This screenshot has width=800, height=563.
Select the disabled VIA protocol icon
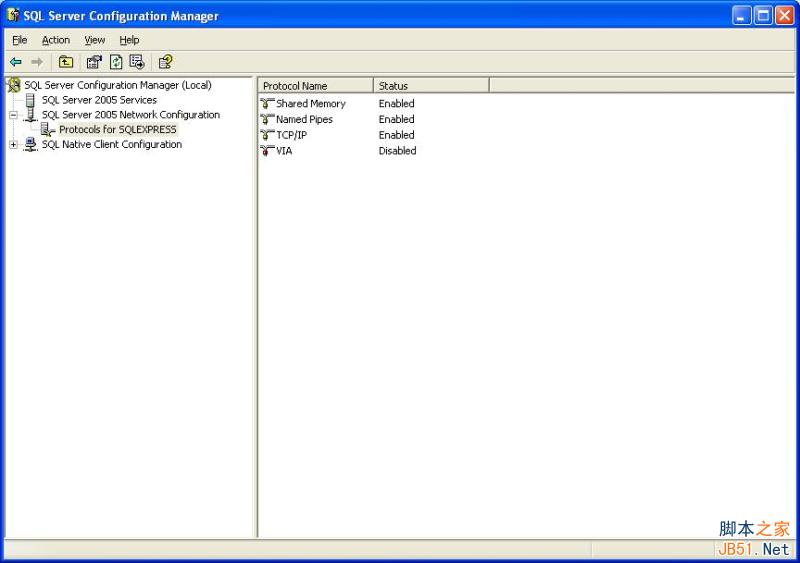pyautogui.click(x=267, y=151)
